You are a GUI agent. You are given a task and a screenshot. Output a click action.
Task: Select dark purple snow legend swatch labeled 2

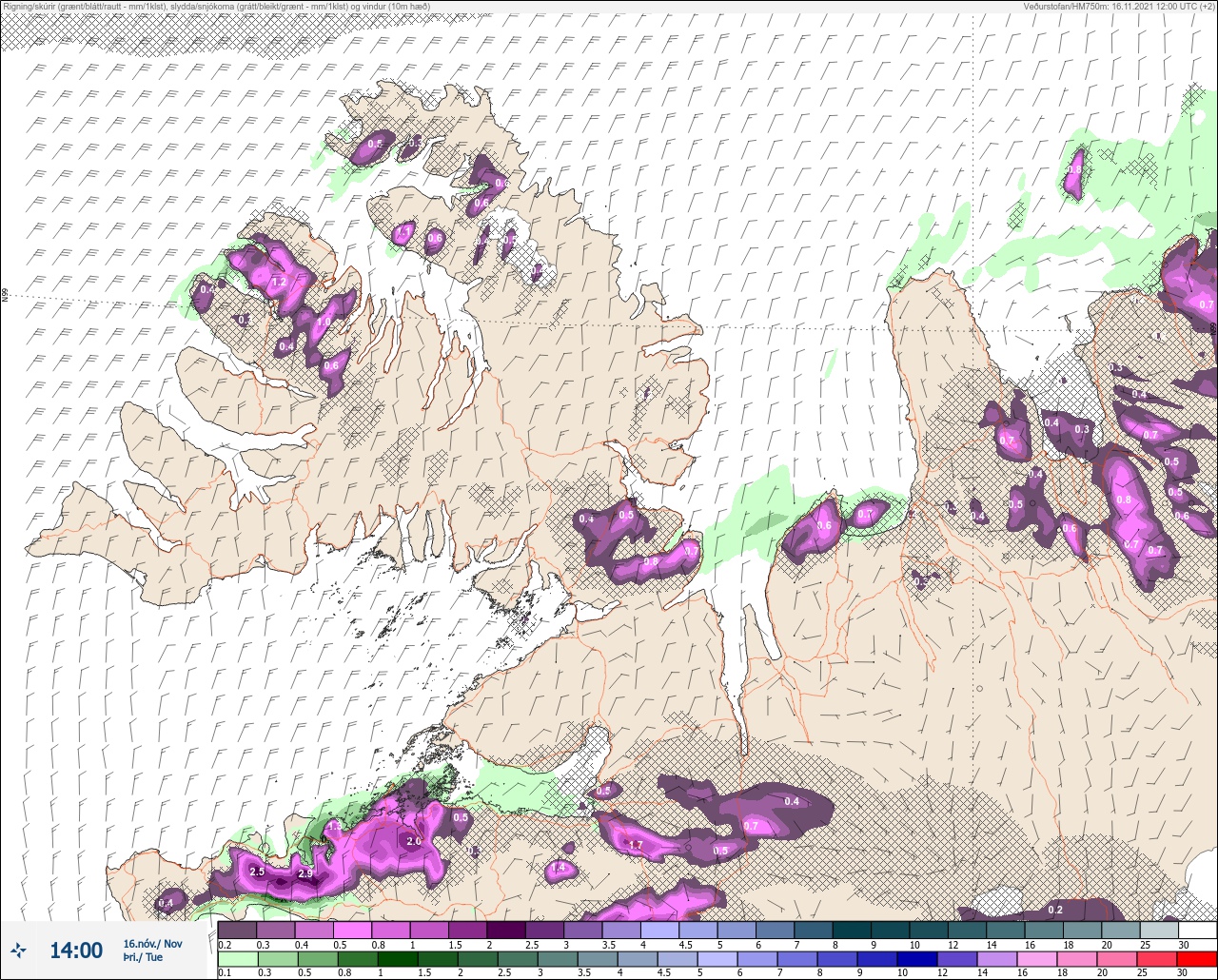pos(505,930)
